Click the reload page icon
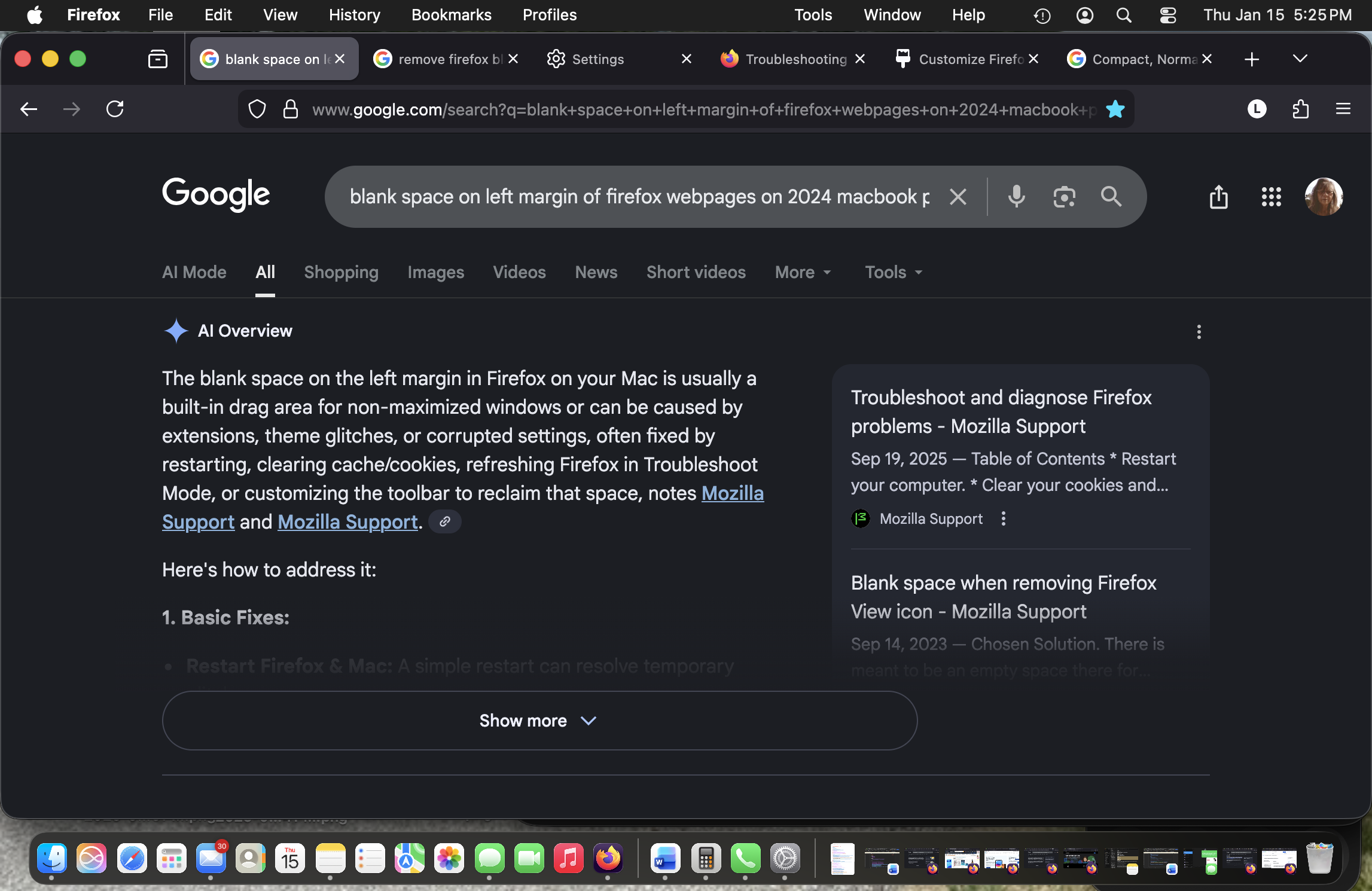The image size is (1372, 891). click(115, 109)
